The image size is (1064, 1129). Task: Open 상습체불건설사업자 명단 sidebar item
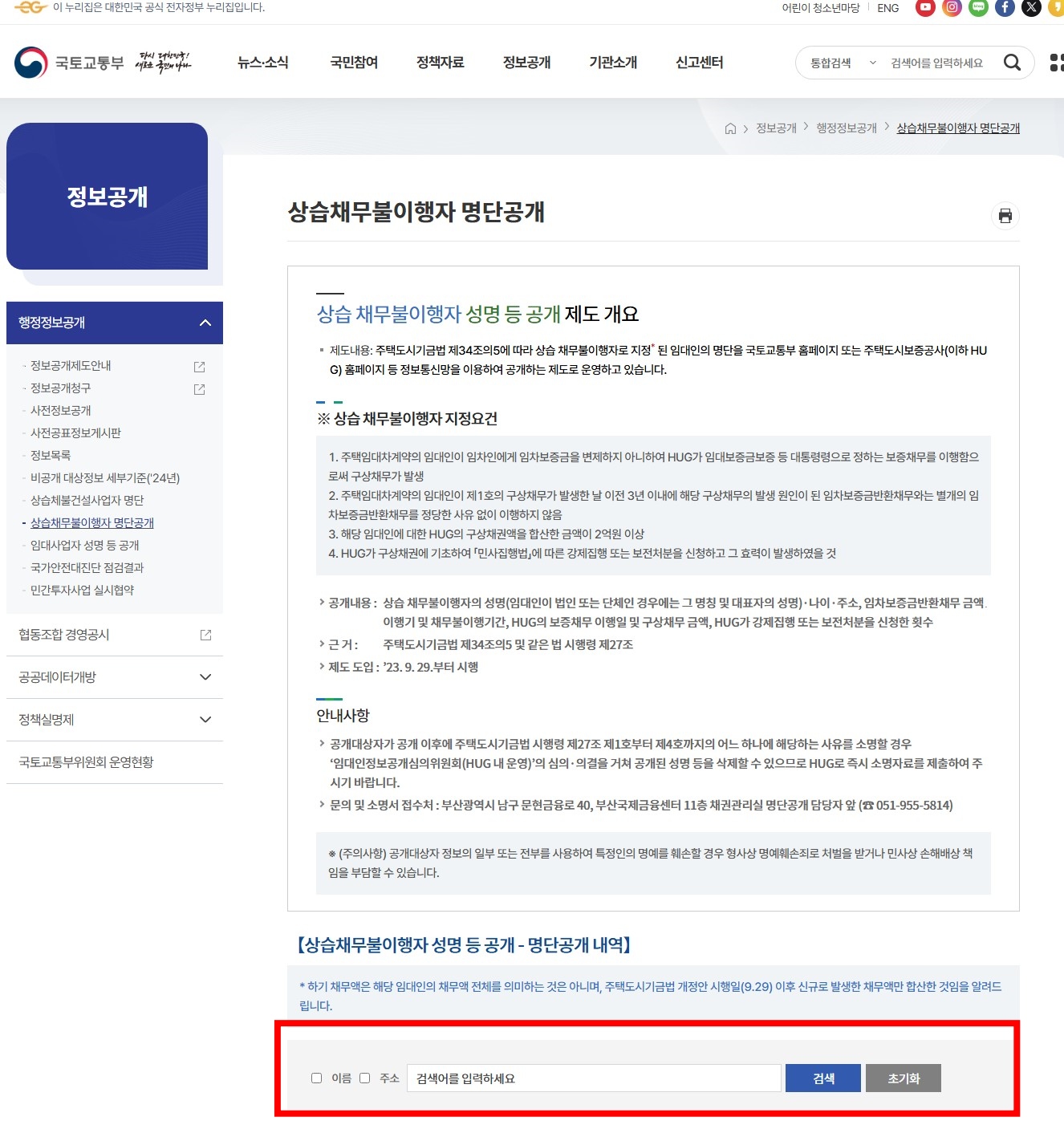87,501
